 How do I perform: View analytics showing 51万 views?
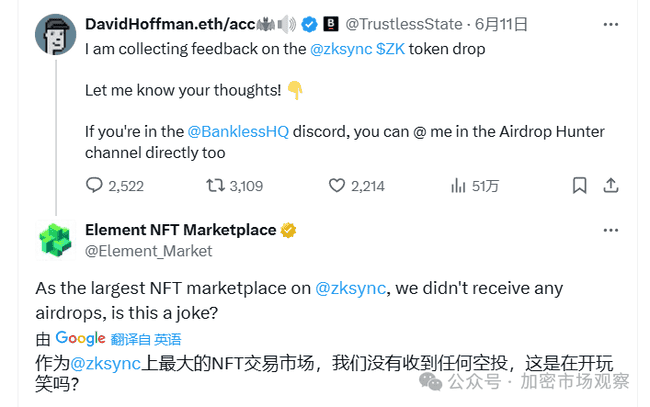coord(459,185)
